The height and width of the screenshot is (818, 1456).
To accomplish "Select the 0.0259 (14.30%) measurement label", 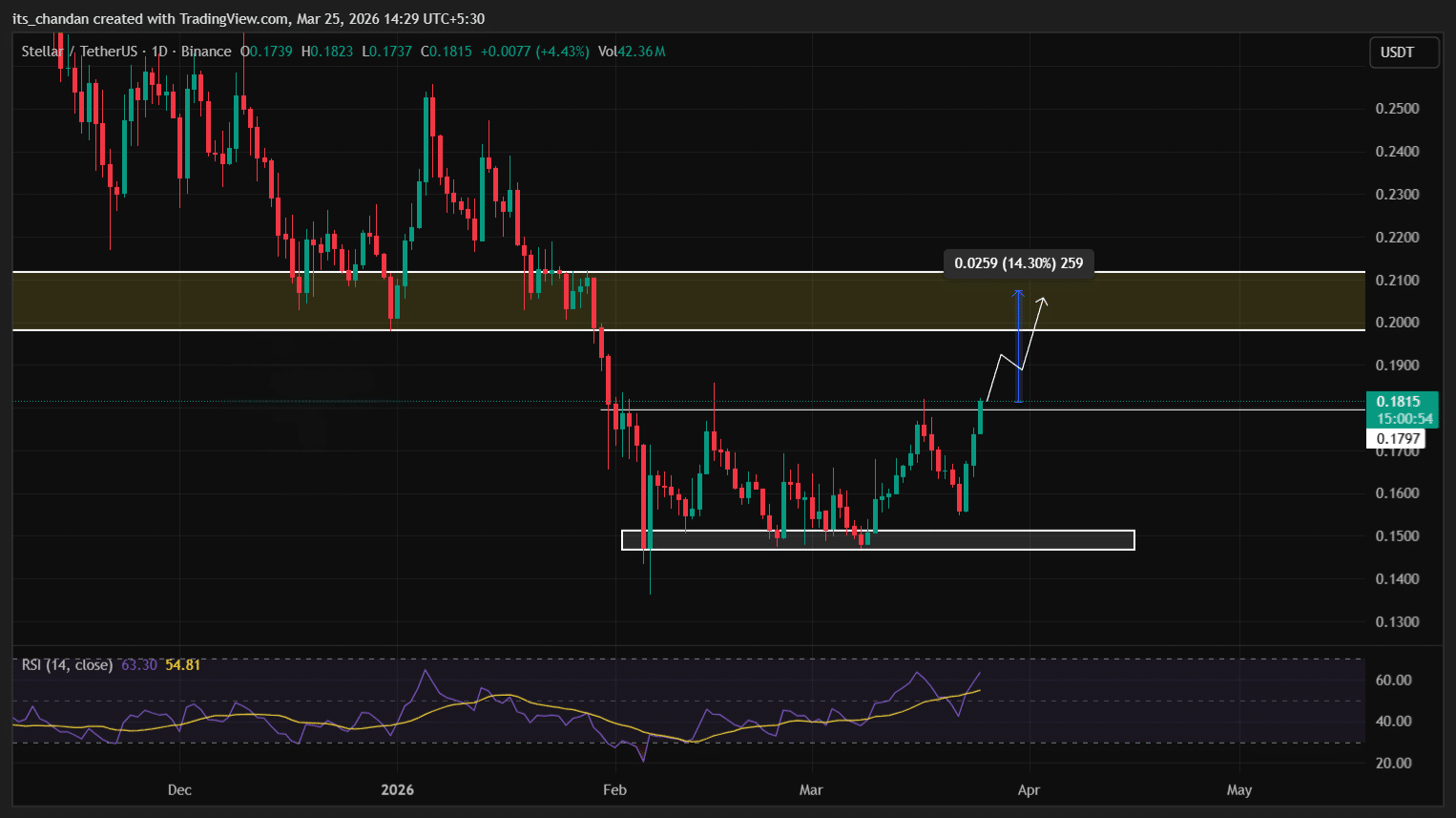I will coord(1018,262).
